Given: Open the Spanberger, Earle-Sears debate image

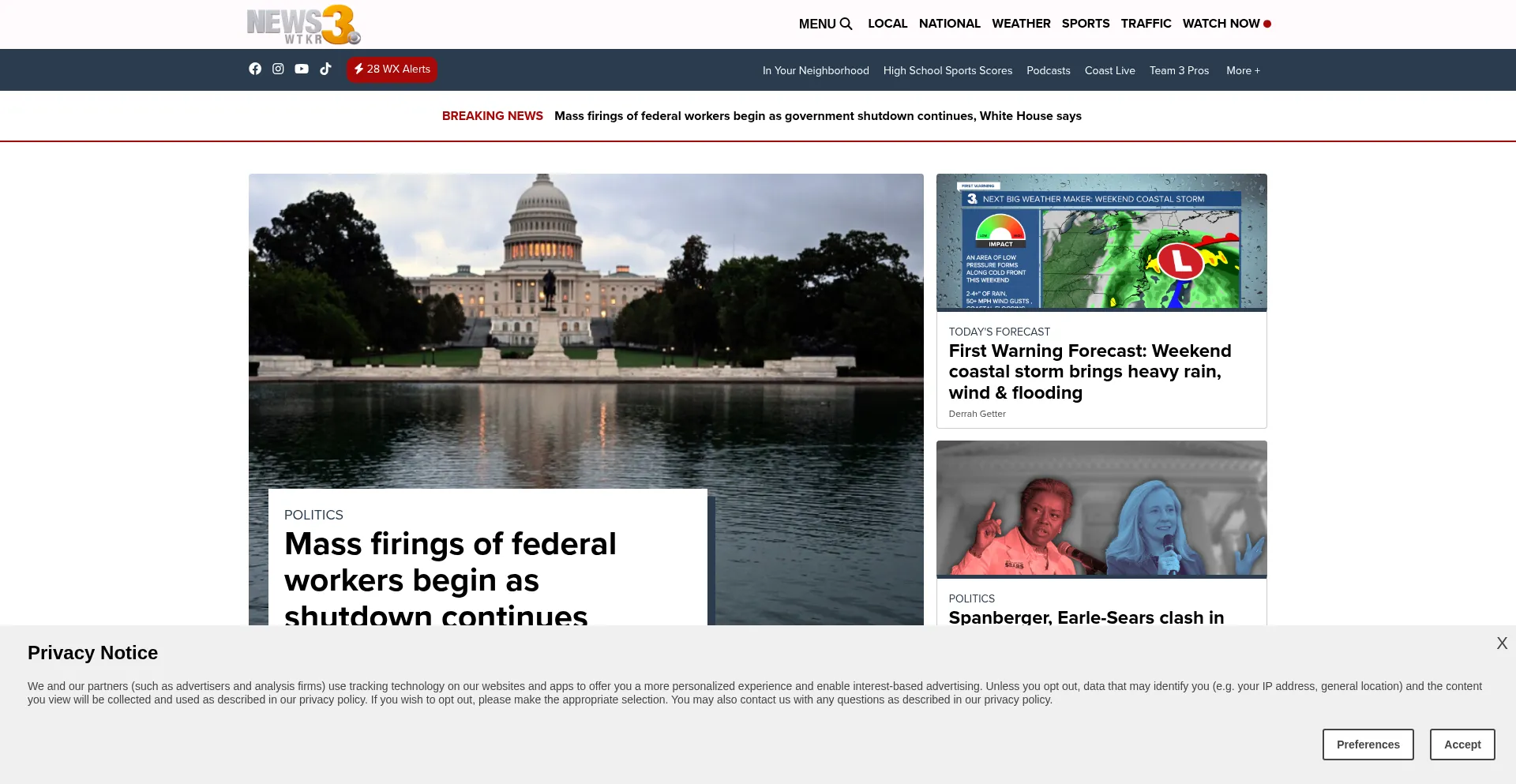Looking at the screenshot, I should tap(1101, 508).
